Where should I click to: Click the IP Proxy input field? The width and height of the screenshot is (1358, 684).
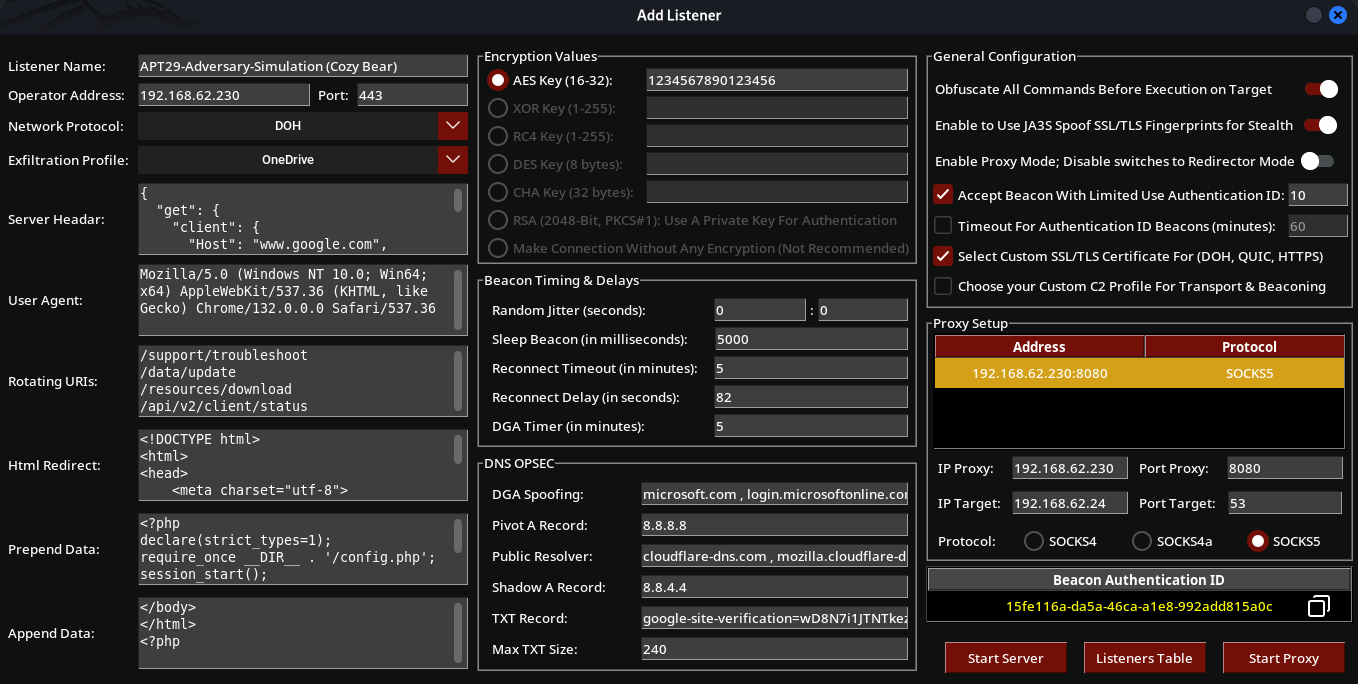click(1070, 468)
